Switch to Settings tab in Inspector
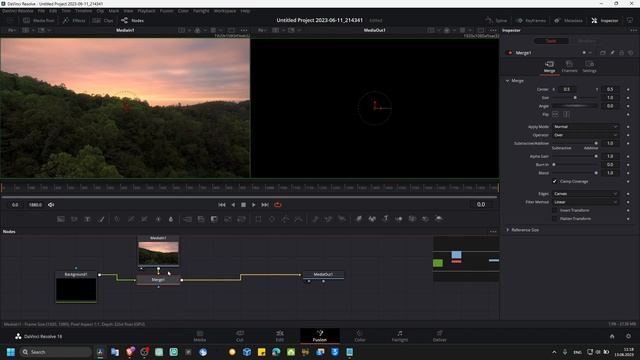This screenshot has width=640, height=360. (x=589, y=67)
